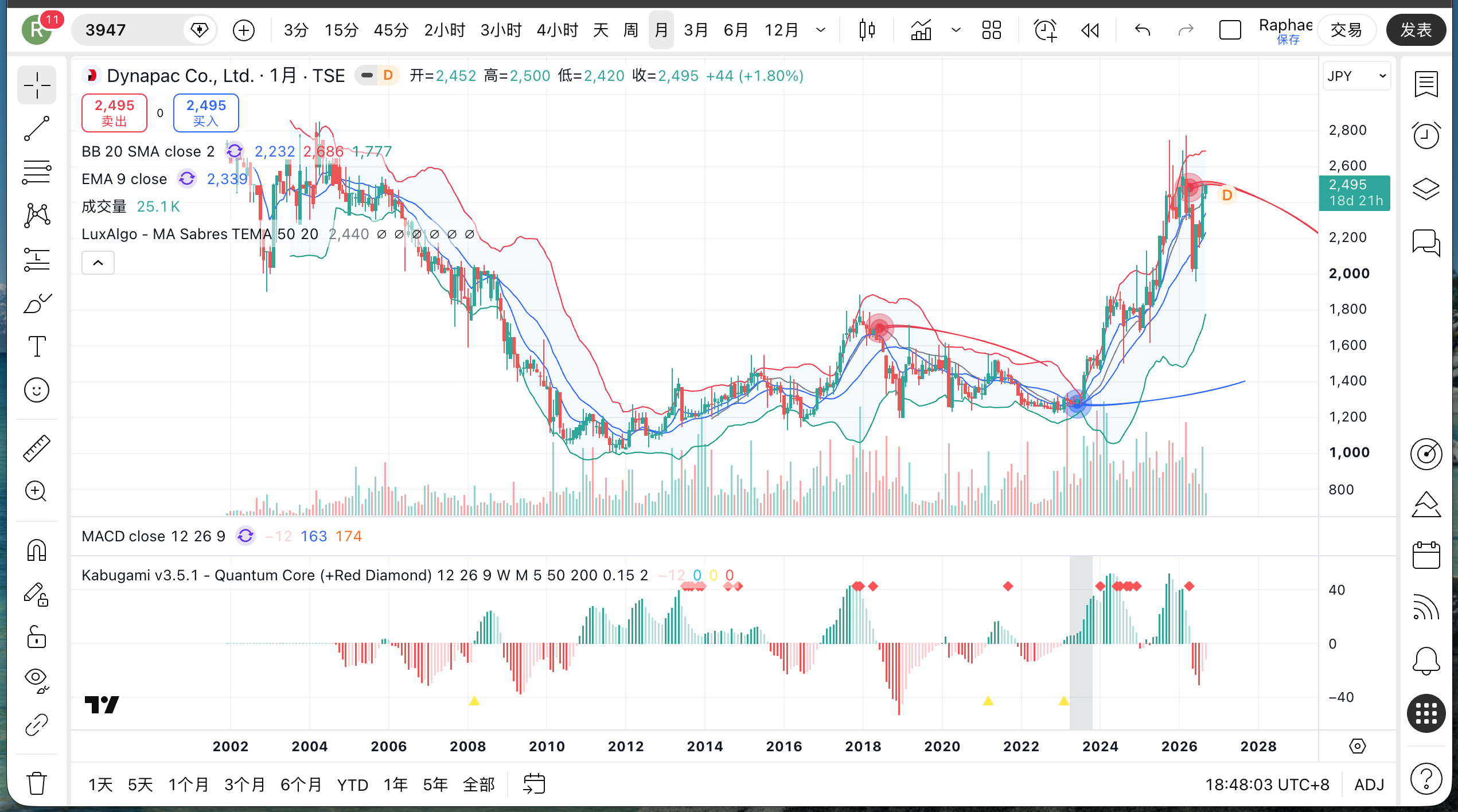Screen dimensions: 1458x812
Task: Open the apps grid menu
Action: (1426, 713)
